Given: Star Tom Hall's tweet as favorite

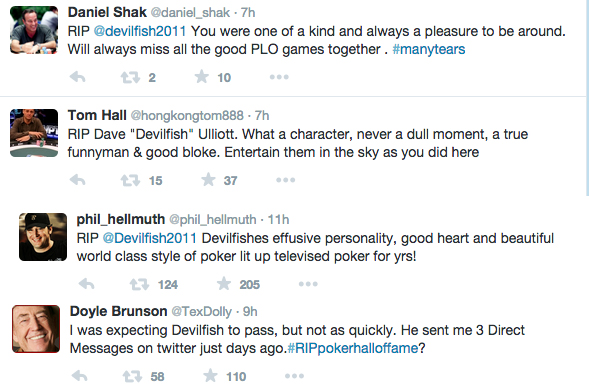Looking at the screenshot, I should pyautogui.click(x=208, y=180).
